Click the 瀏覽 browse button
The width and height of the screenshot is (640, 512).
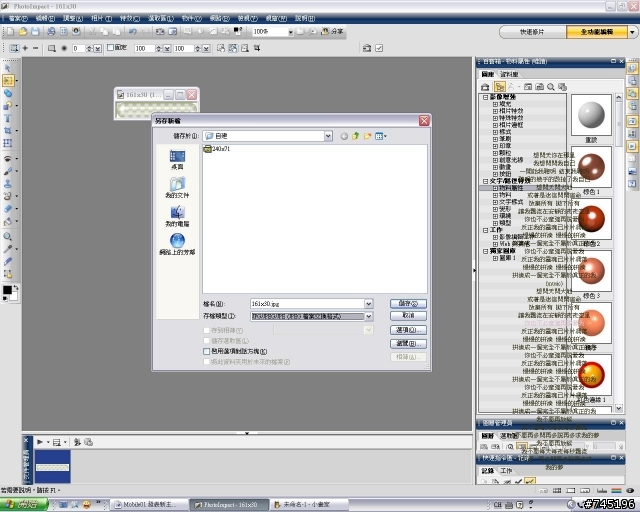click(408, 343)
